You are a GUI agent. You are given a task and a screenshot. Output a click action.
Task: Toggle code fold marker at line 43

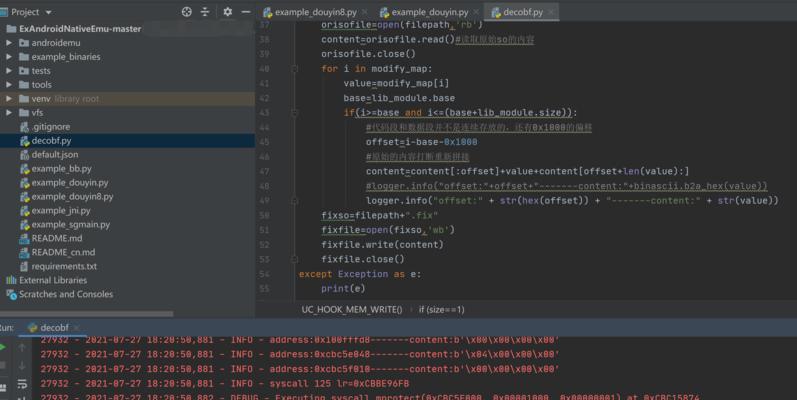(x=294, y=112)
